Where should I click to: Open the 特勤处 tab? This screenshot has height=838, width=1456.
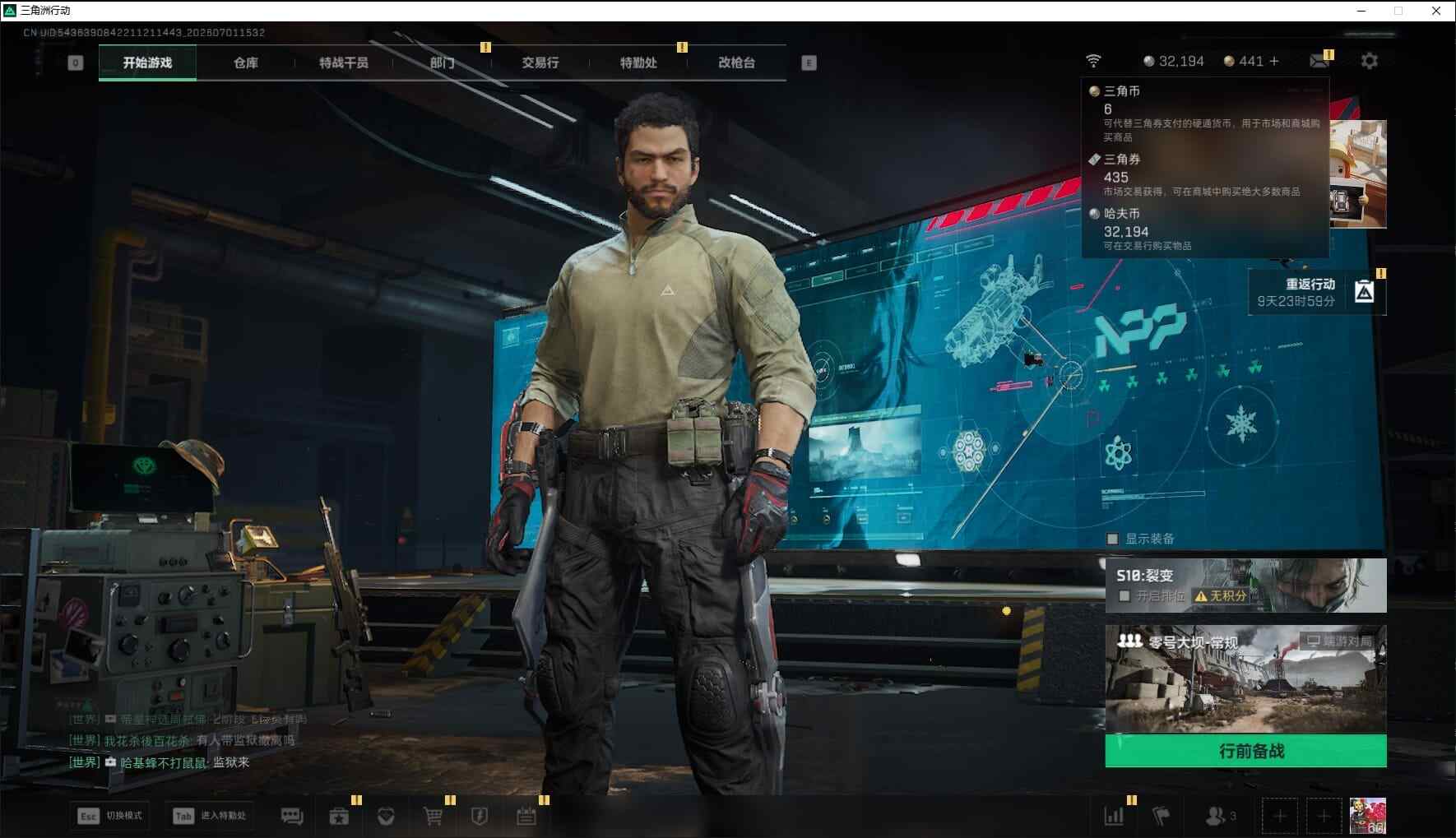(638, 63)
